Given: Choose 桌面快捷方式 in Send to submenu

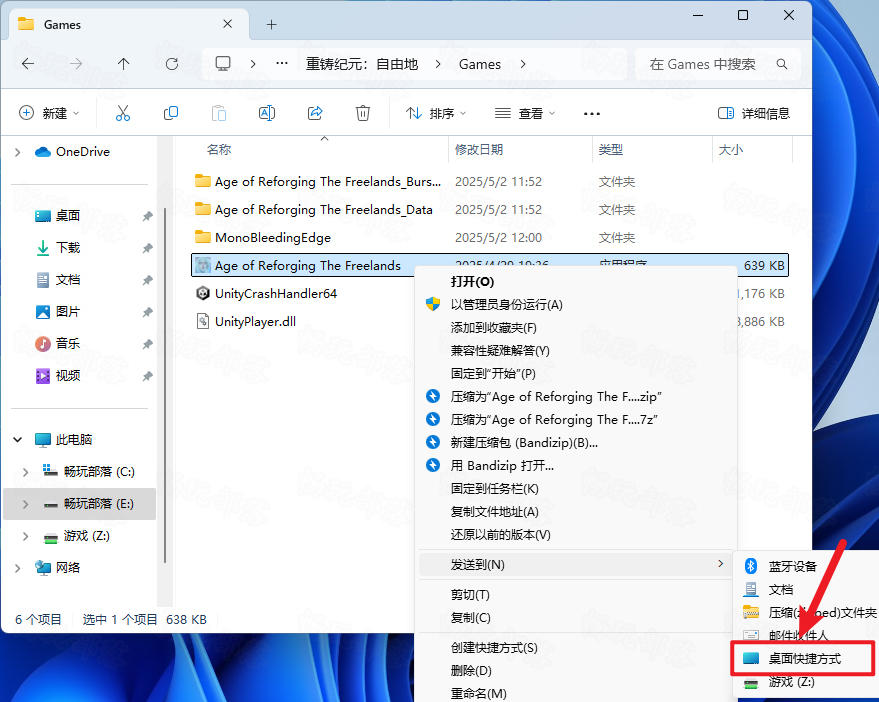Looking at the screenshot, I should point(803,658).
